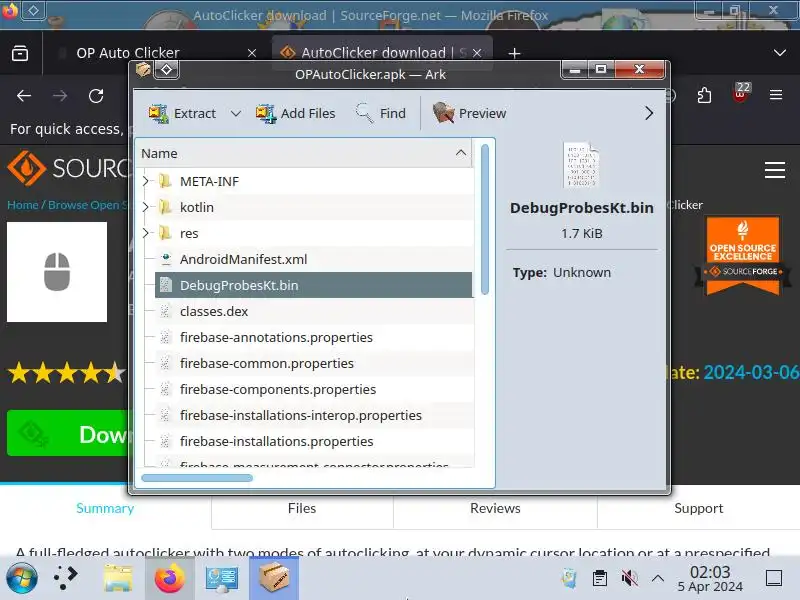Reload the page in Firefox
Viewport: 800px width, 600px height.
click(x=96, y=95)
